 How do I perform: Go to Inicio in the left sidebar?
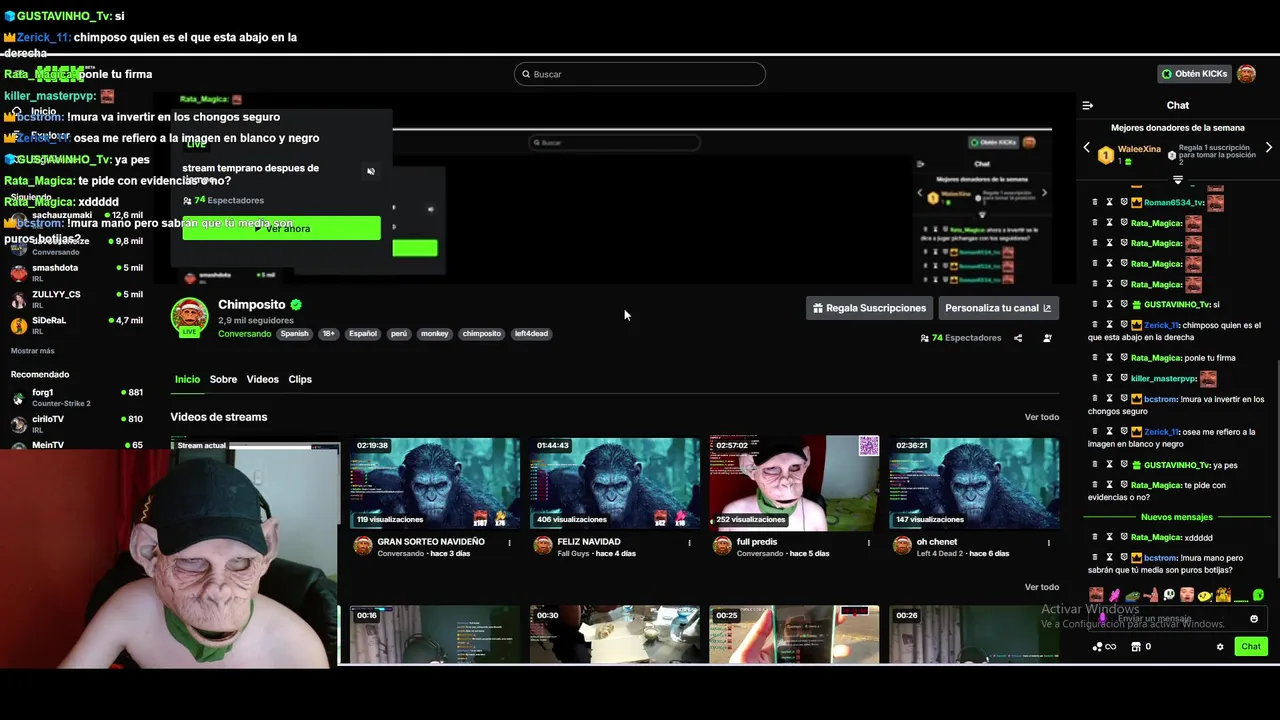coord(34,112)
